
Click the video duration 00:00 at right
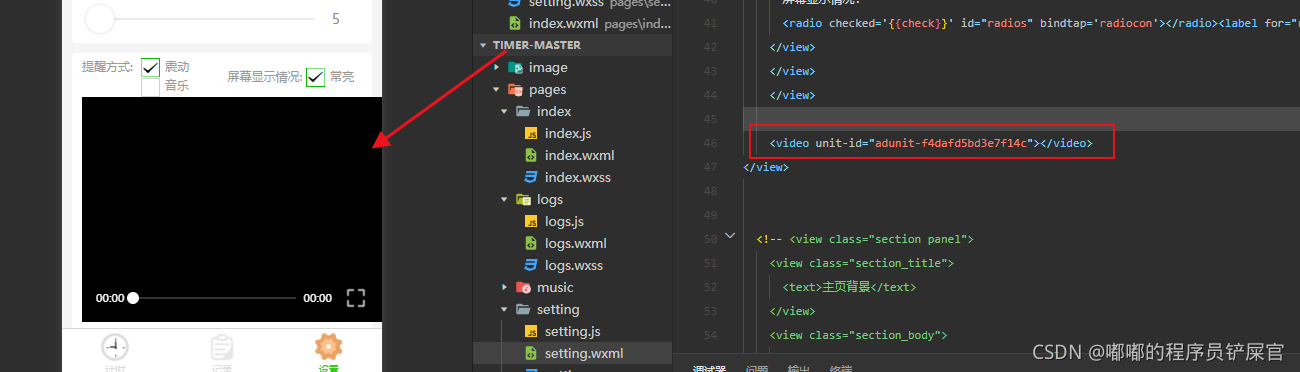[317, 298]
